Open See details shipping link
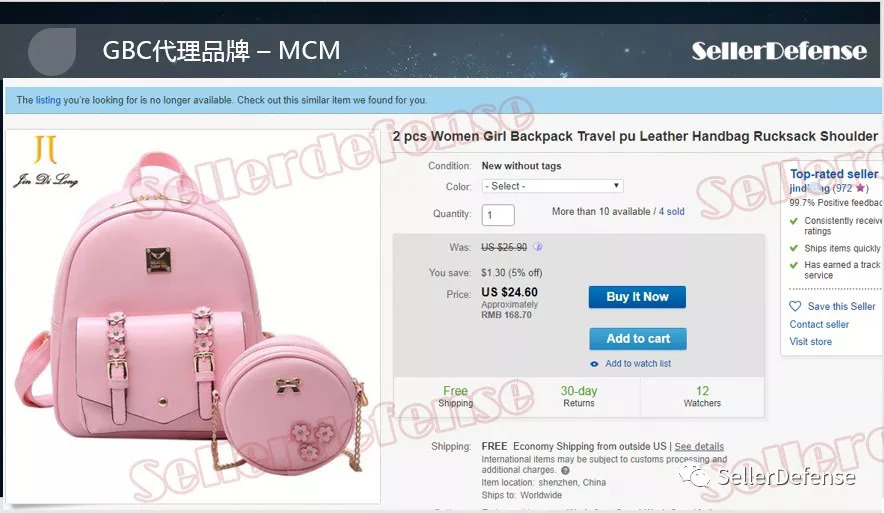Viewport: 884px width, 513px height. pyautogui.click(x=699, y=446)
